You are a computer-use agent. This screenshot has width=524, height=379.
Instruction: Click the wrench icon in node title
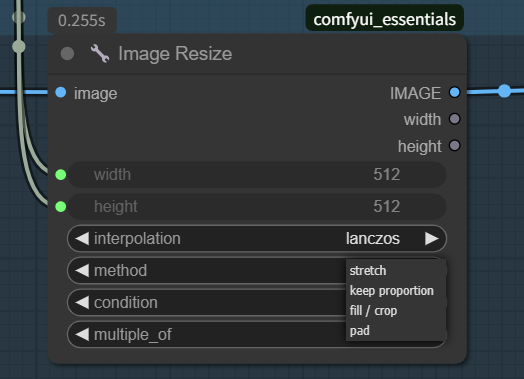100,53
